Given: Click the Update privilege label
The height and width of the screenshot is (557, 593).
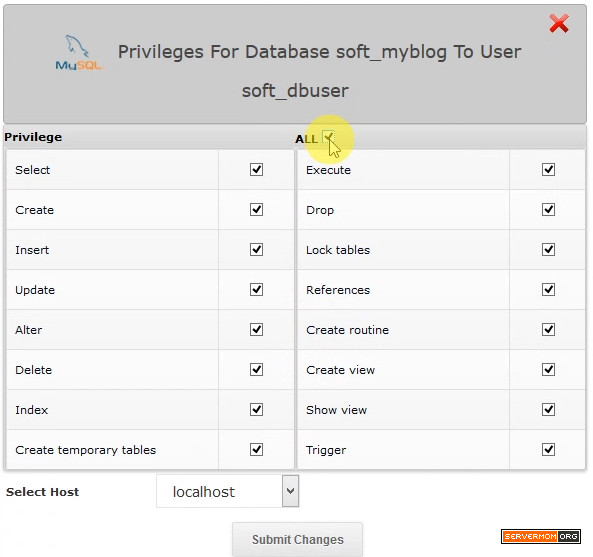Looking at the screenshot, I should tap(35, 290).
